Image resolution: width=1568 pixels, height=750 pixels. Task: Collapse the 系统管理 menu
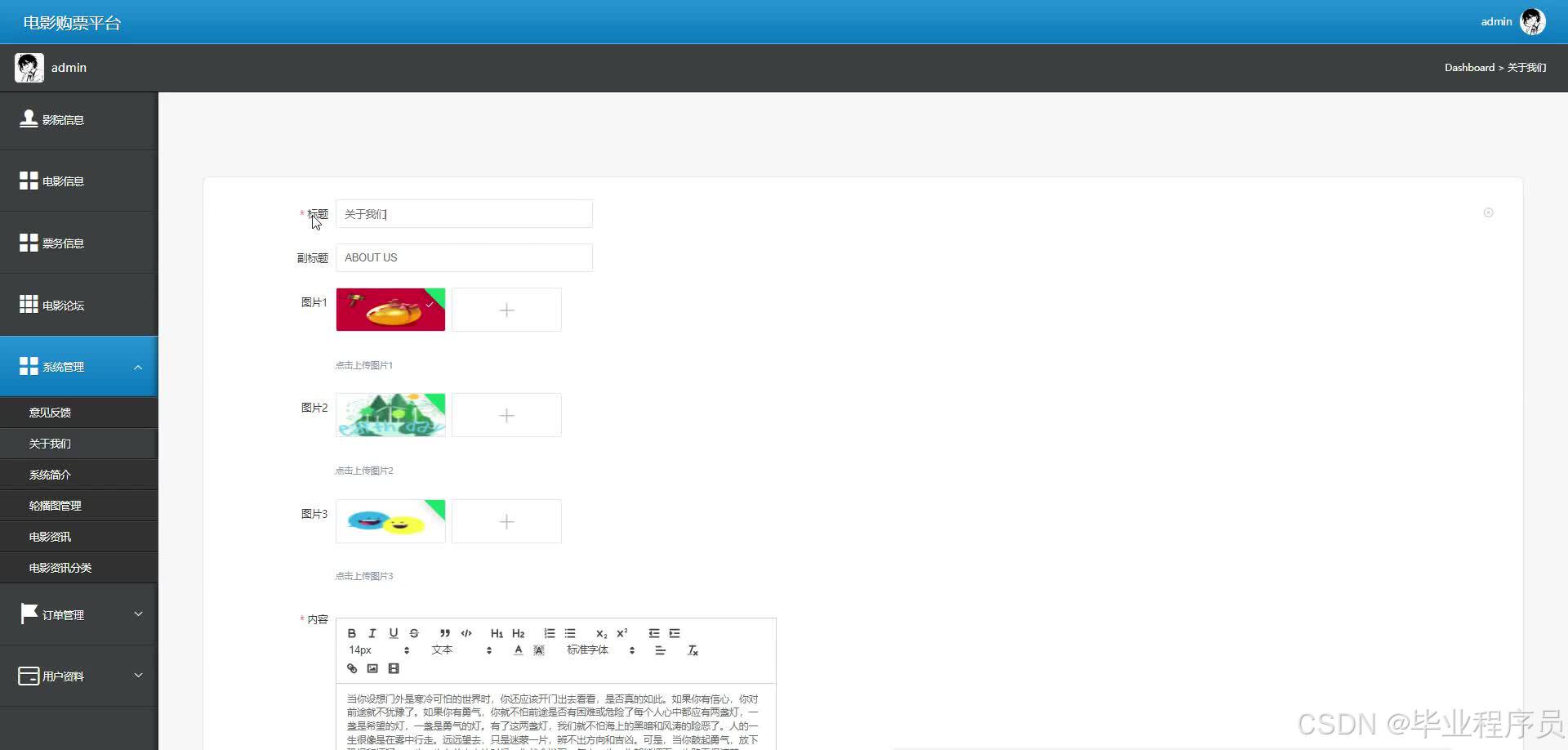click(78, 367)
